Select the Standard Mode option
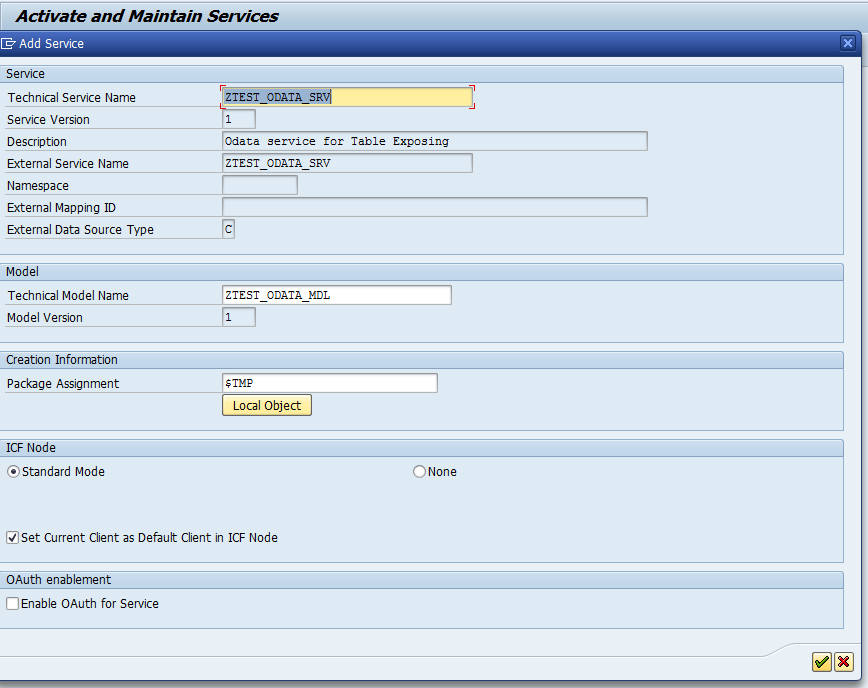Viewport: 868px width, 688px height. pyautogui.click(x=12, y=471)
